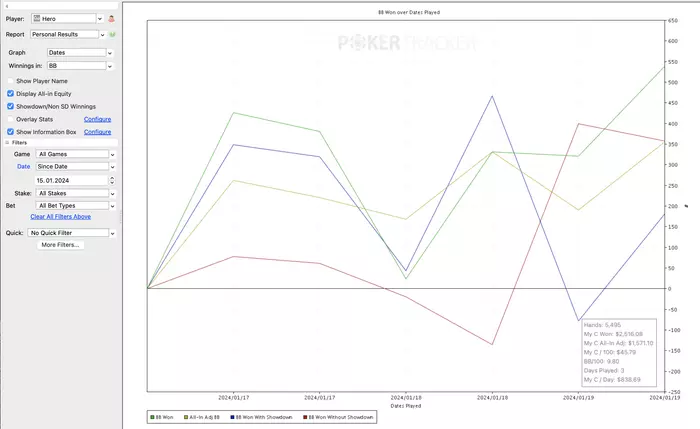Click the green BB Won legend swatch

tap(152, 417)
